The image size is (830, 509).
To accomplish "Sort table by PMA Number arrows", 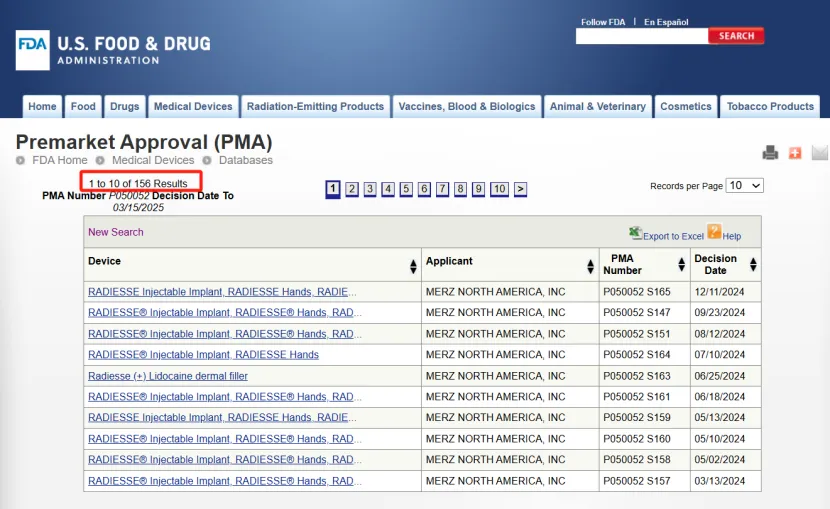I will pos(681,264).
